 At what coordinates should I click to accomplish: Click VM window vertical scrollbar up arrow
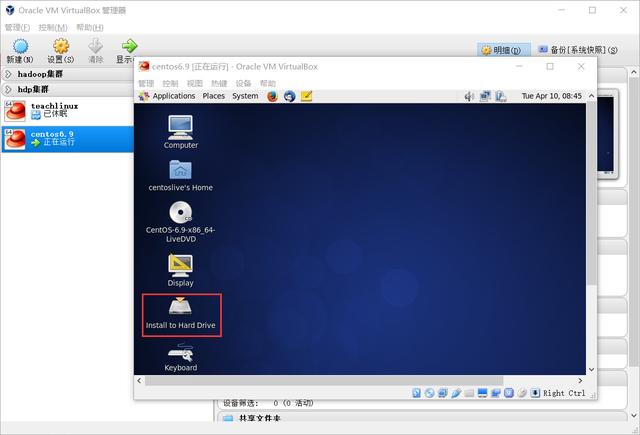(591, 95)
